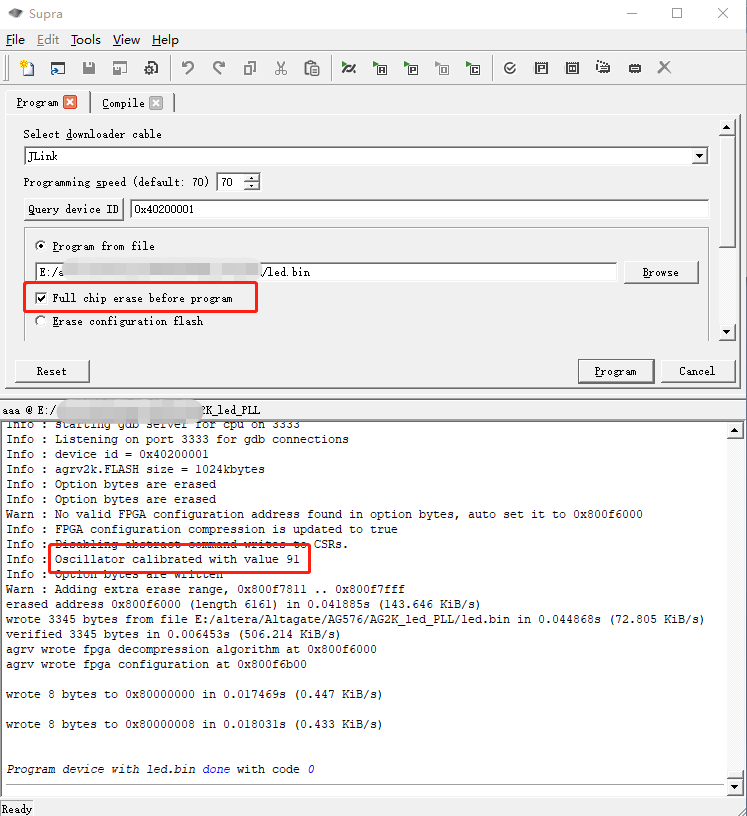
Task: Click the 'Ready' status bar text
Action: click(17, 809)
